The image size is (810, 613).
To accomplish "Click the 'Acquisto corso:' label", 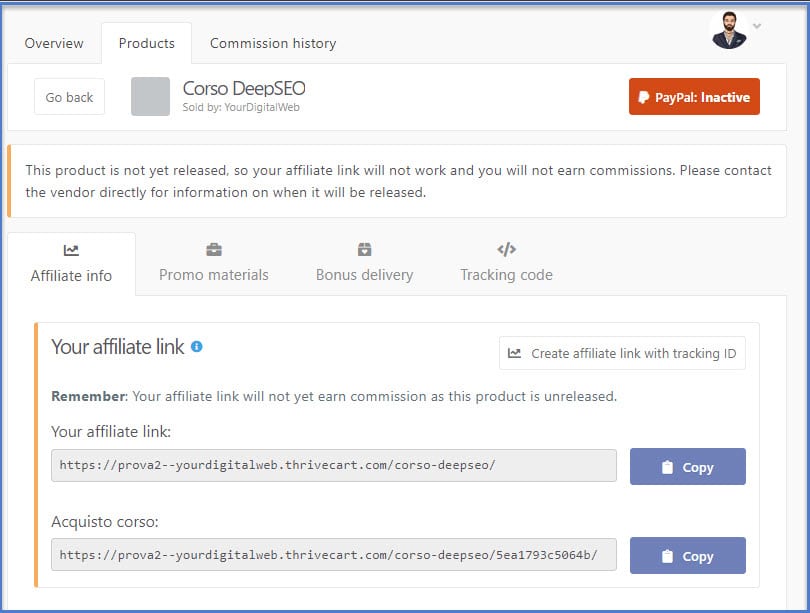I will point(105,522).
